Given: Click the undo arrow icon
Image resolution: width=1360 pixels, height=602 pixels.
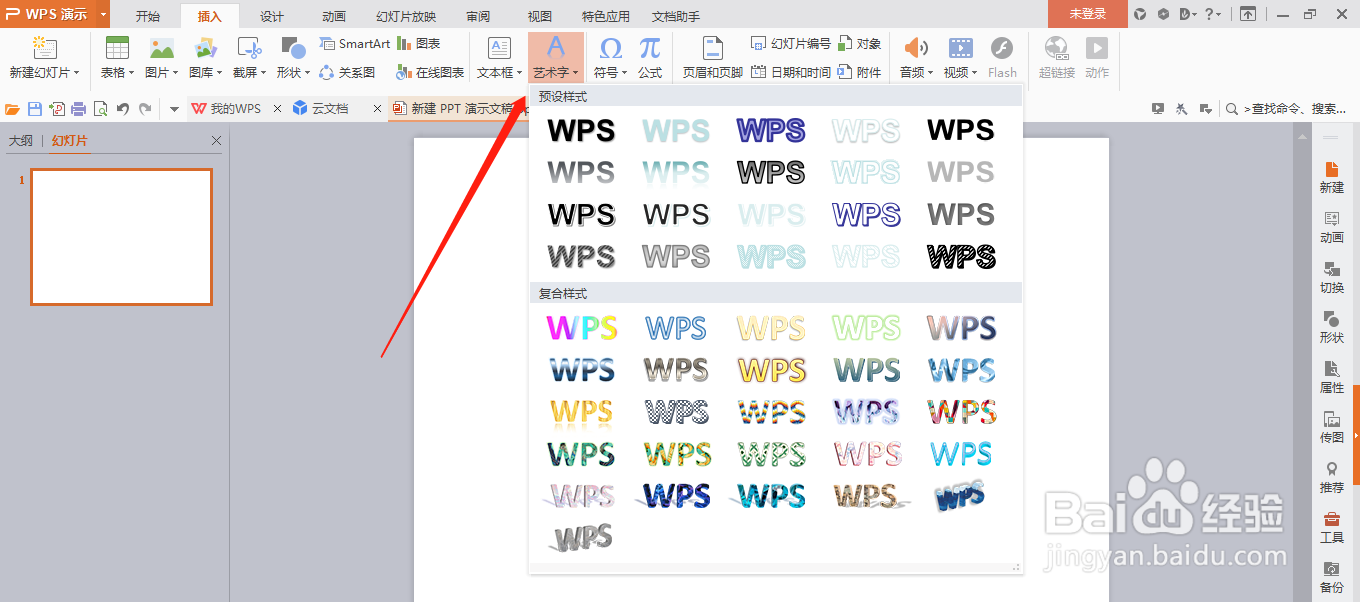Looking at the screenshot, I should pyautogui.click(x=123, y=109).
